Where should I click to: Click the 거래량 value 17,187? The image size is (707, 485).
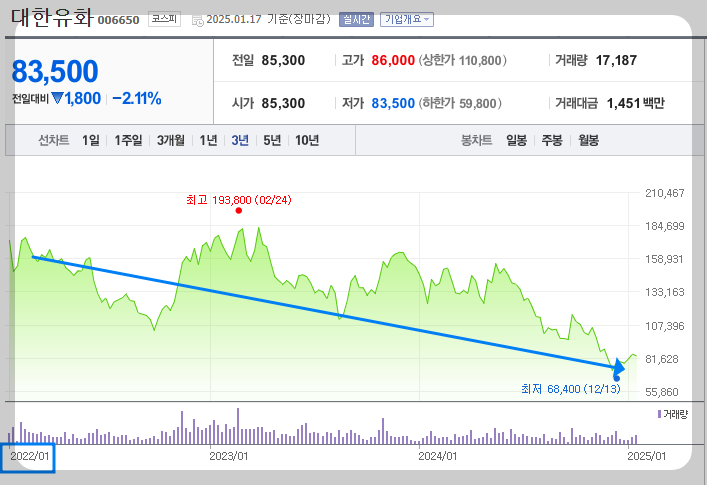[x=616, y=60]
